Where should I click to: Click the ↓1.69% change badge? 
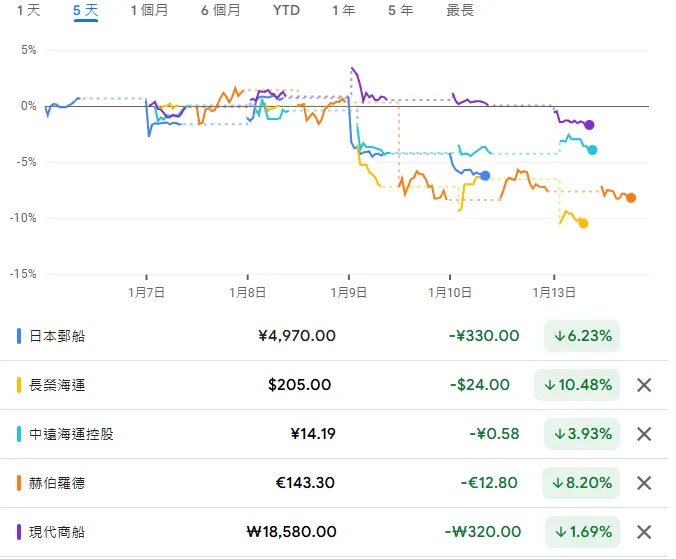582,532
